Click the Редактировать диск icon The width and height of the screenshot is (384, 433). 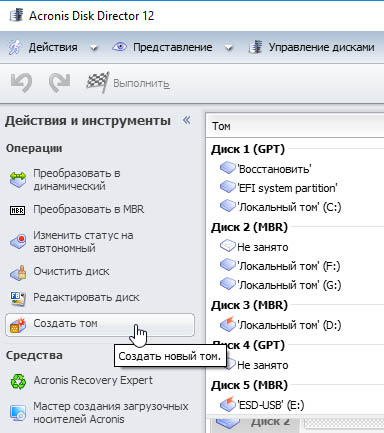point(18,298)
